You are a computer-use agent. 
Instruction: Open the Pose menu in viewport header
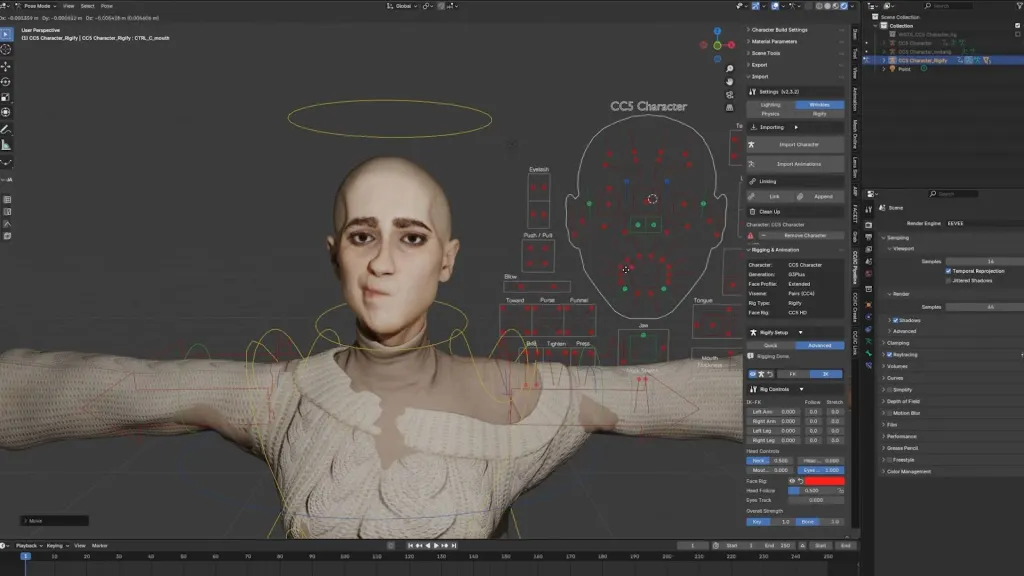pos(106,6)
